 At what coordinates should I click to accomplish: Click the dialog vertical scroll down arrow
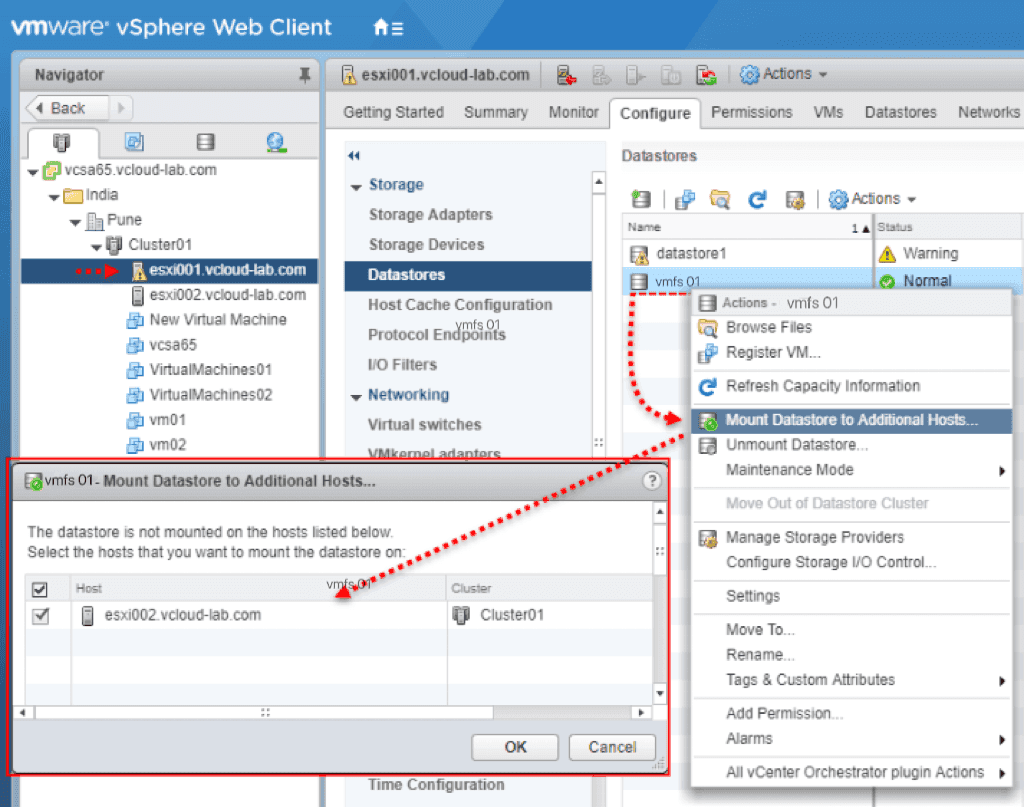[660, 693]
